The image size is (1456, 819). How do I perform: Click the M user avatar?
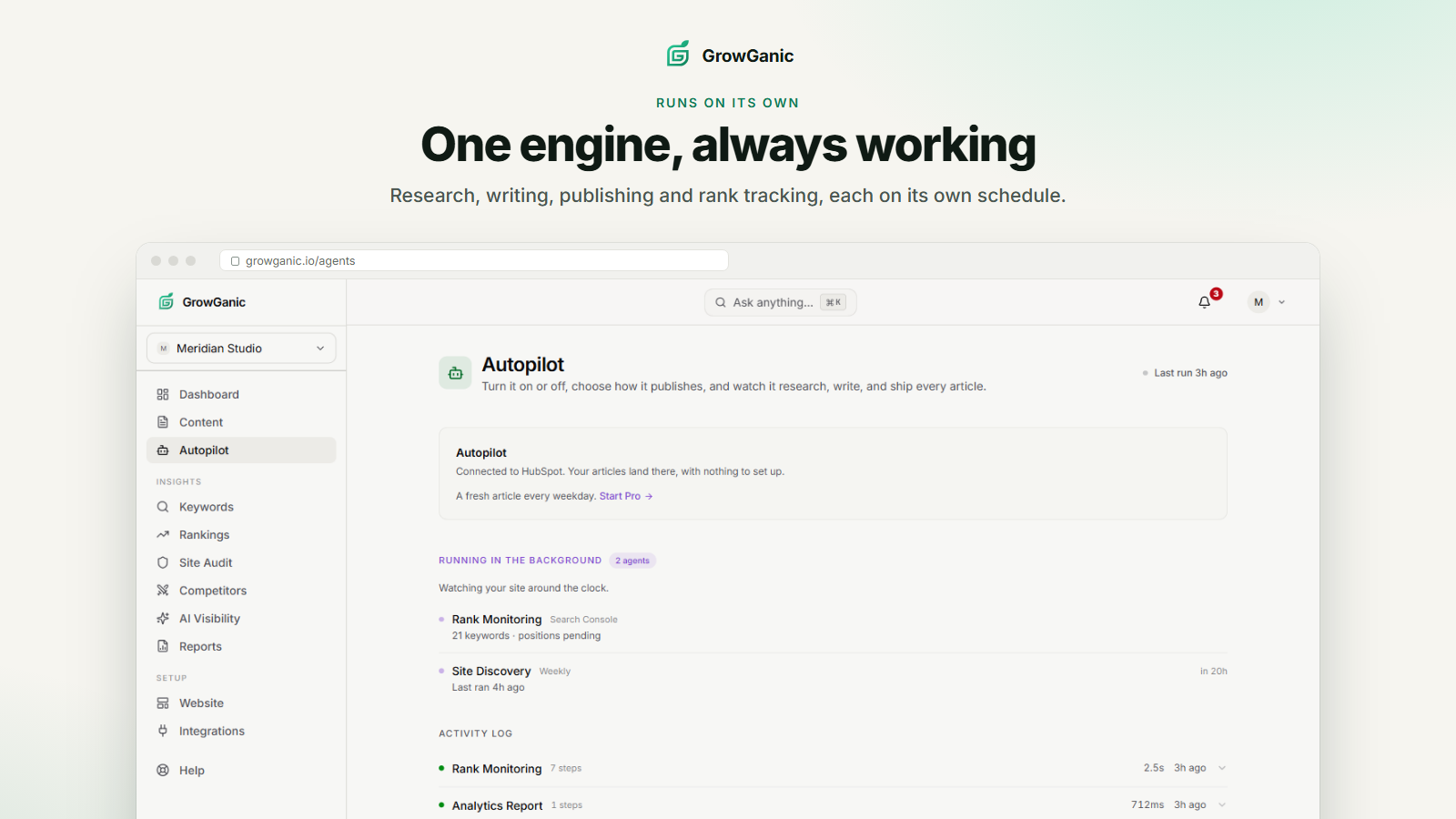click(x=1259, y=302)
